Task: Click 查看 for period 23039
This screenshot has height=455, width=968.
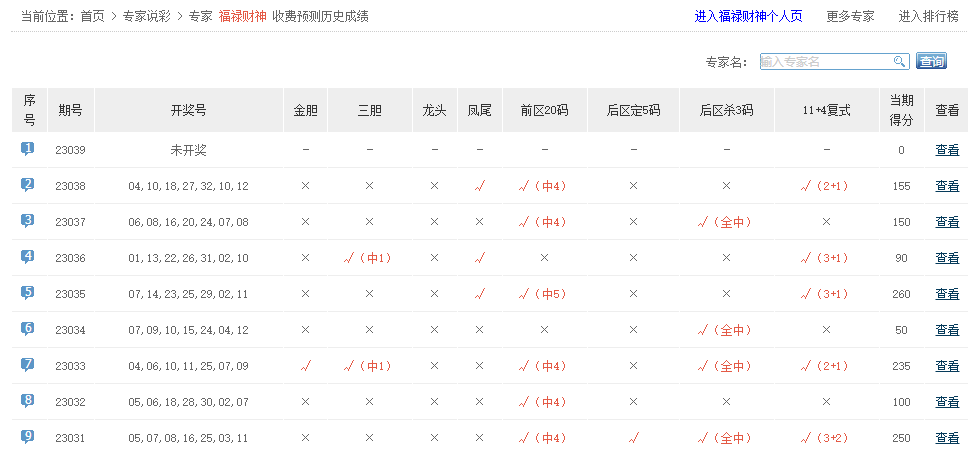Action: [x=946, y=150]
